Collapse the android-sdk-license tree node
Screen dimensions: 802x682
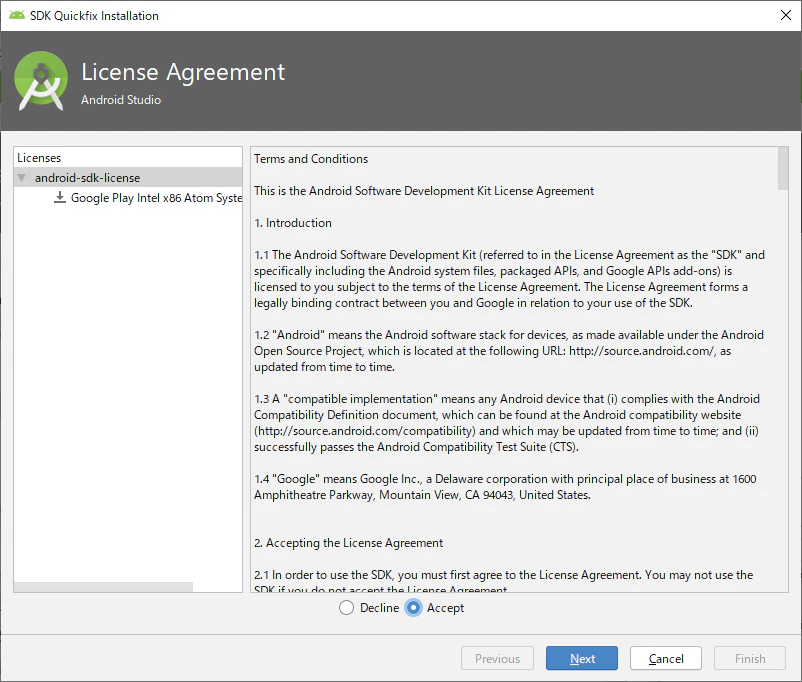coord(21,178)
